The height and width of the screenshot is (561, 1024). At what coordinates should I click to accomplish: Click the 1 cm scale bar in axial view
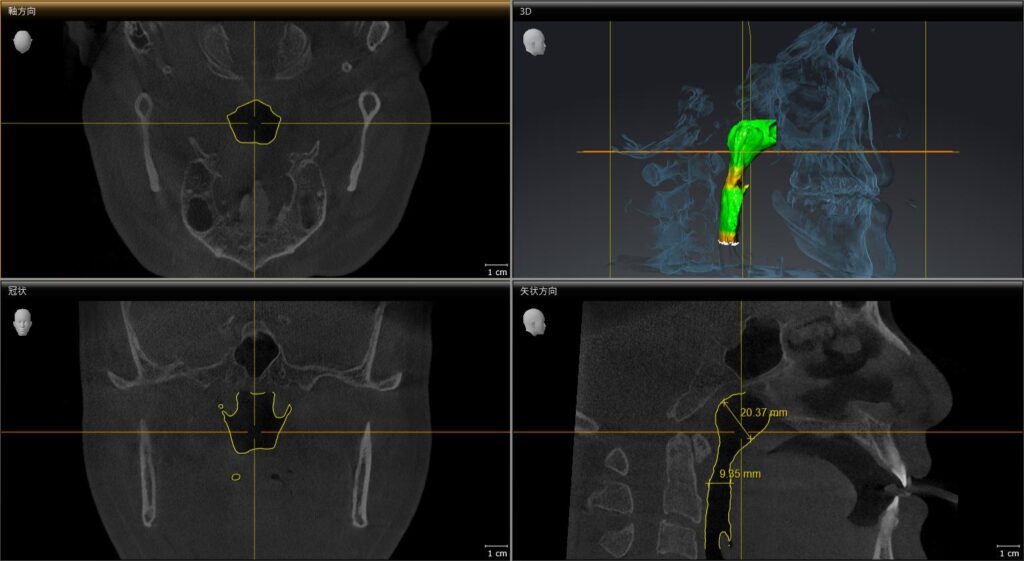coord(495,270)
